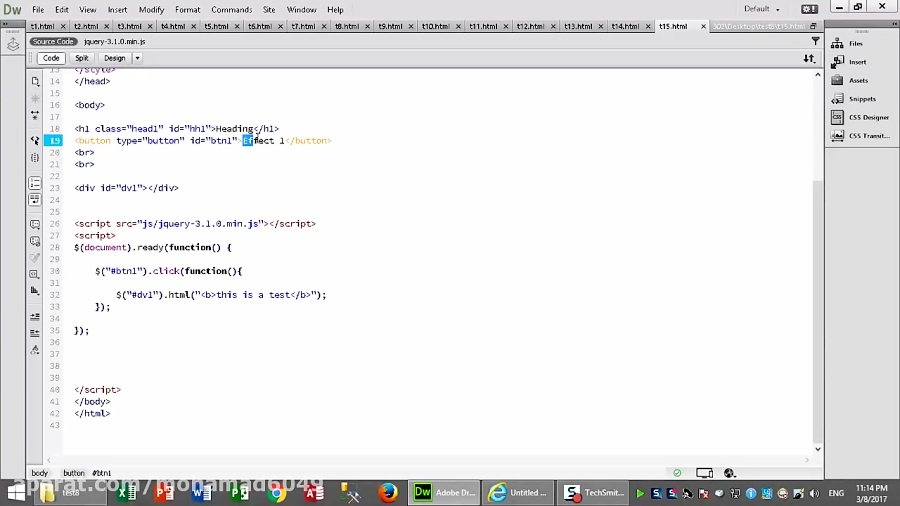900x506 pixels.
Task: Click the Wrap Tag icon
Action: [x=35, y=258]
